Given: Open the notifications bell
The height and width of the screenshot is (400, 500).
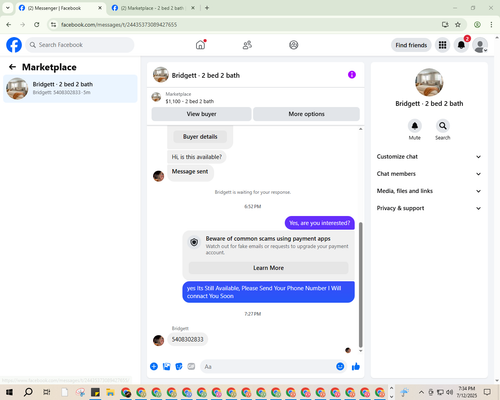Looking at the screenshot, I should pyautogui.click(x=461, y=45).
